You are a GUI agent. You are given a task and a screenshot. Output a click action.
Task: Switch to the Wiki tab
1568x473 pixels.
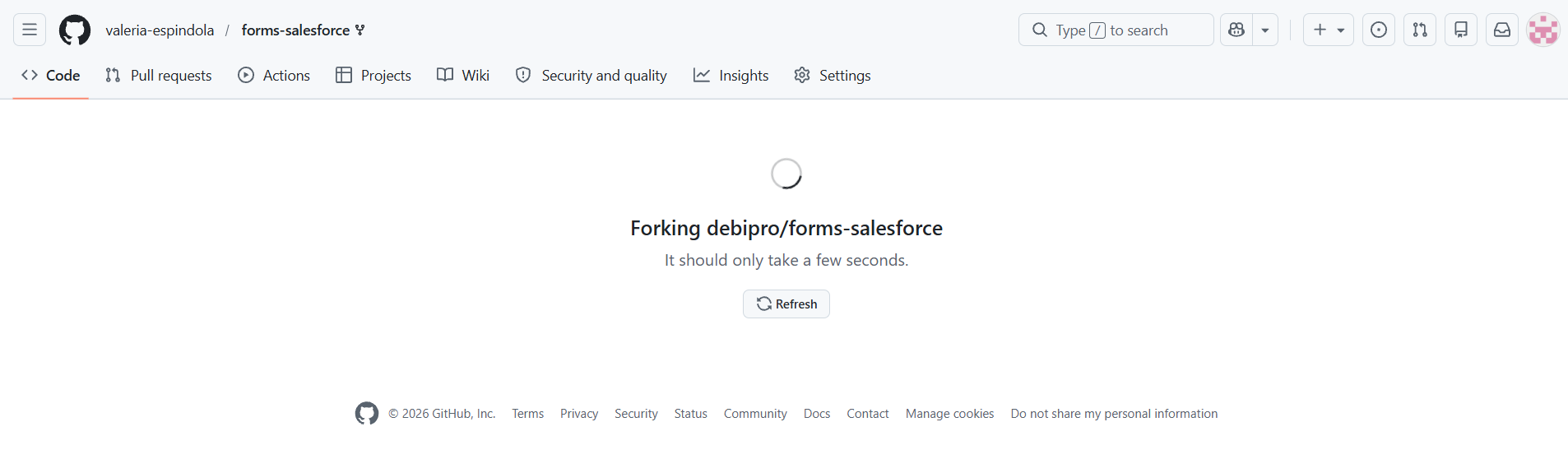click(x=463, y=75)
